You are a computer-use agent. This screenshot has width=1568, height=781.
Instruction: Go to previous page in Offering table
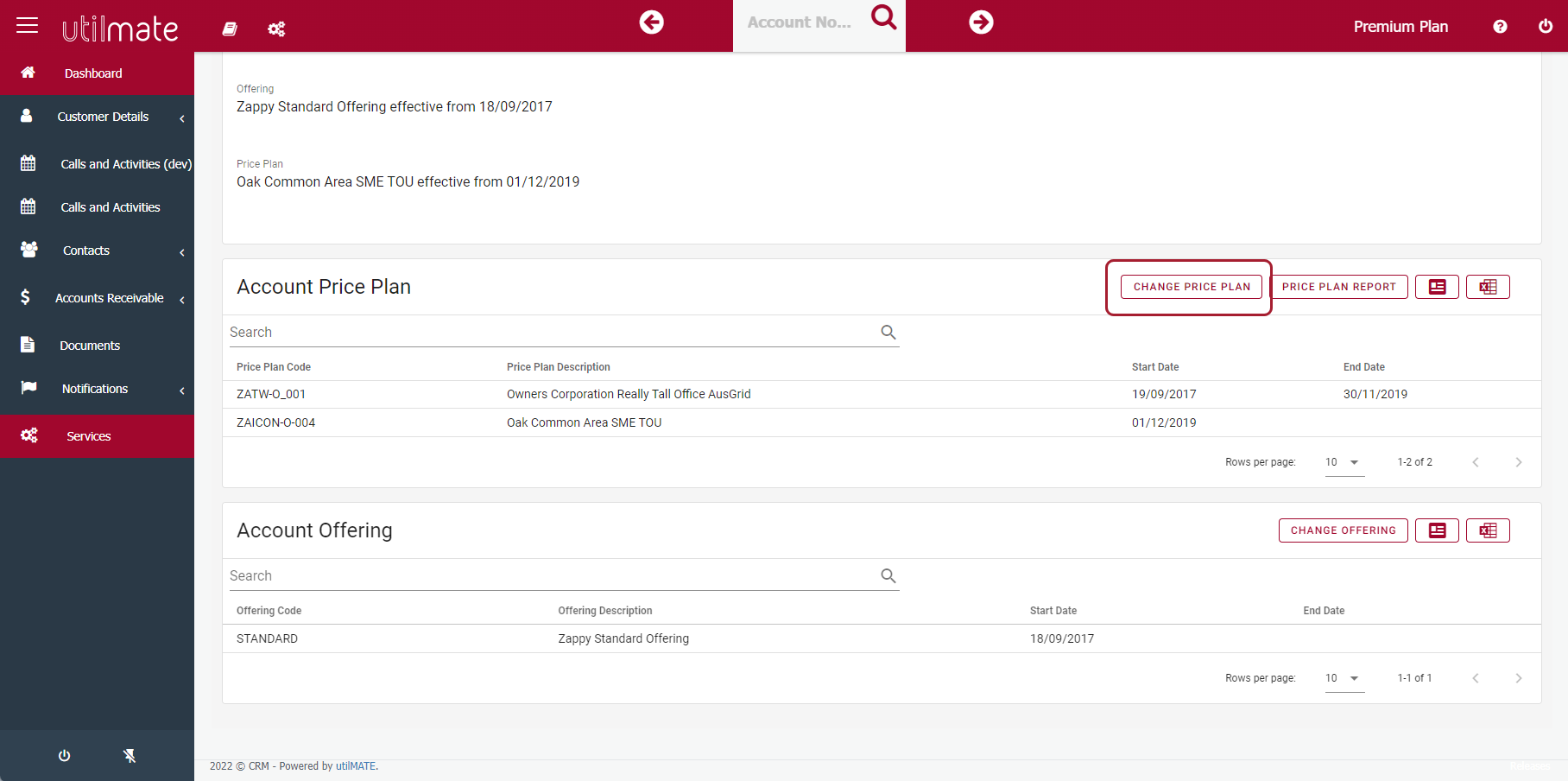pos(1476,678)
